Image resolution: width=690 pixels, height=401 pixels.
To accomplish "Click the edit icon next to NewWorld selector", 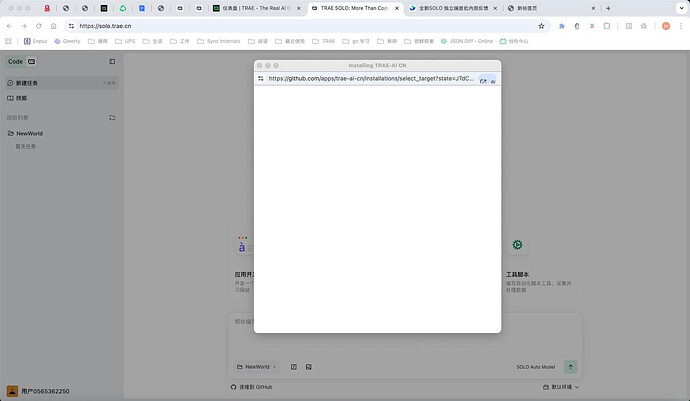I will (x=293, y=367).
